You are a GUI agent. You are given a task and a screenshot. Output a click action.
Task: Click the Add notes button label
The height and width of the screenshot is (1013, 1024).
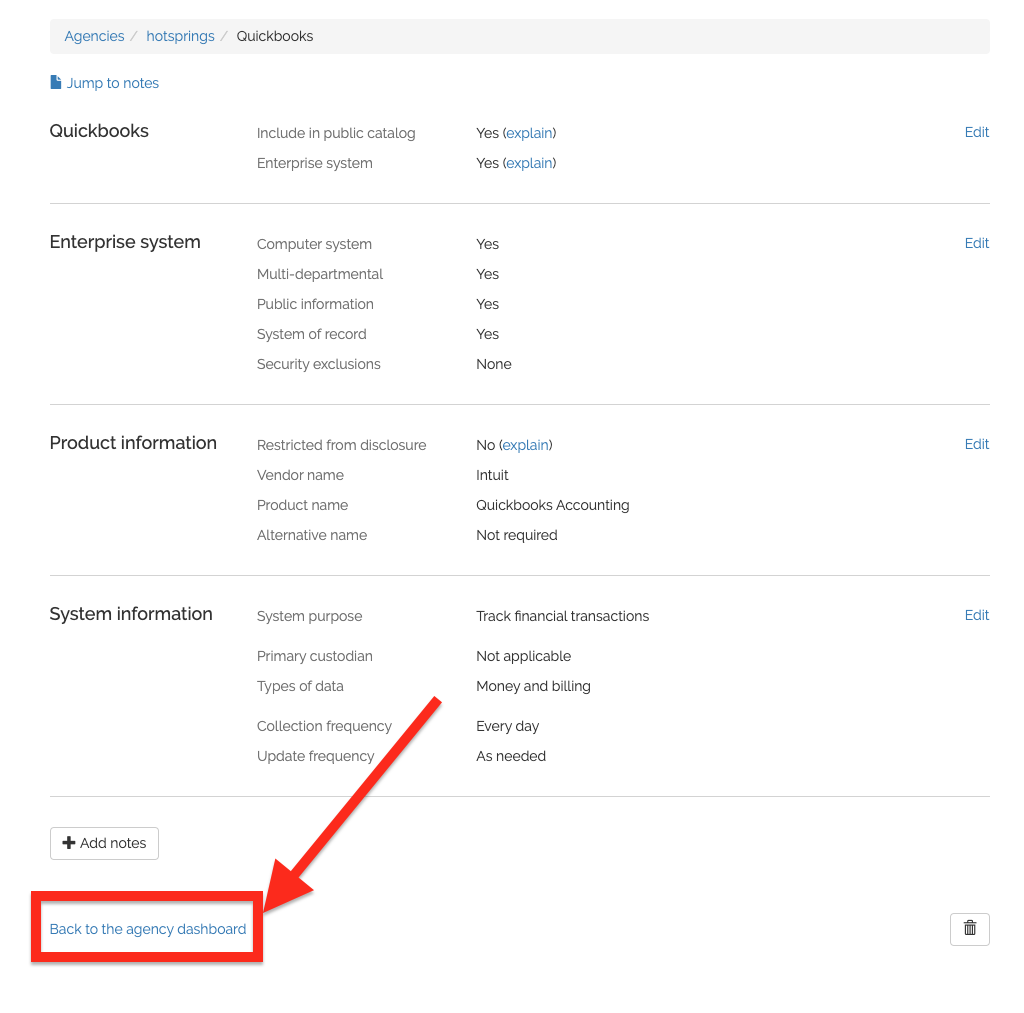113,843
